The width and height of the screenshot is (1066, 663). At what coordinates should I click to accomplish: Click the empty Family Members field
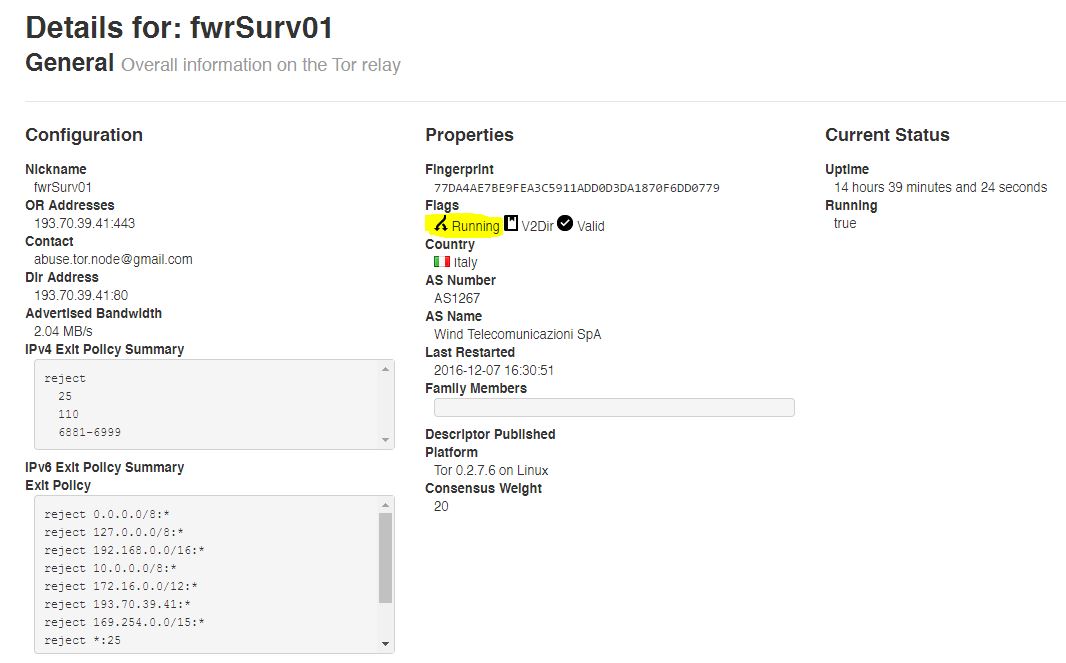pos(614,407)
